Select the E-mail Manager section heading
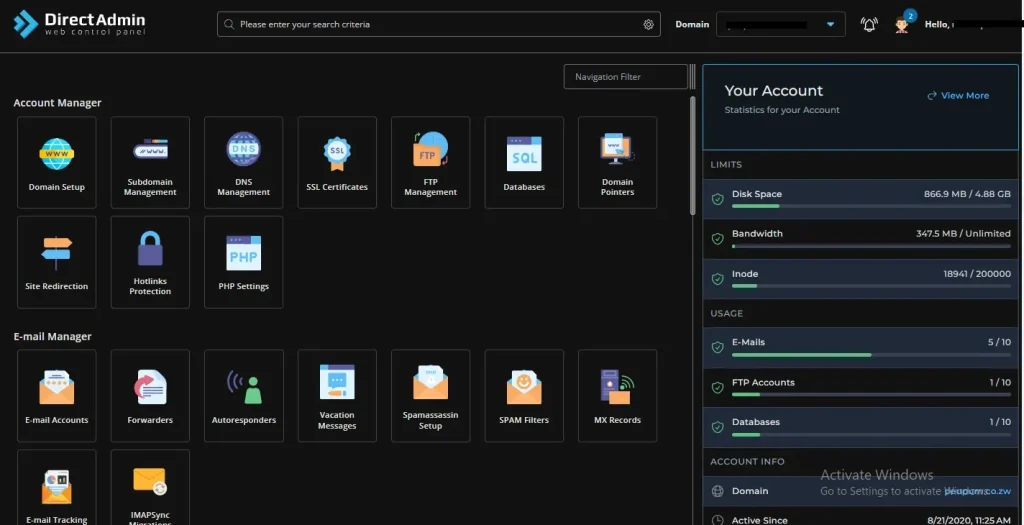Viewport: 1024px width, 525px height. tap(52, 336)
